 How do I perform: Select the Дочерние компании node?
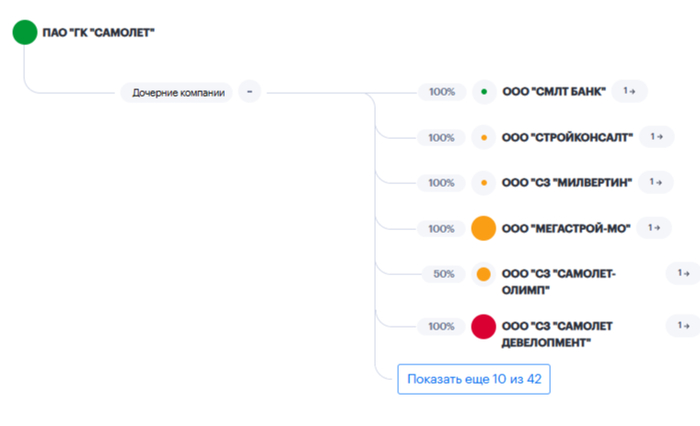click(x=177, y=92)
